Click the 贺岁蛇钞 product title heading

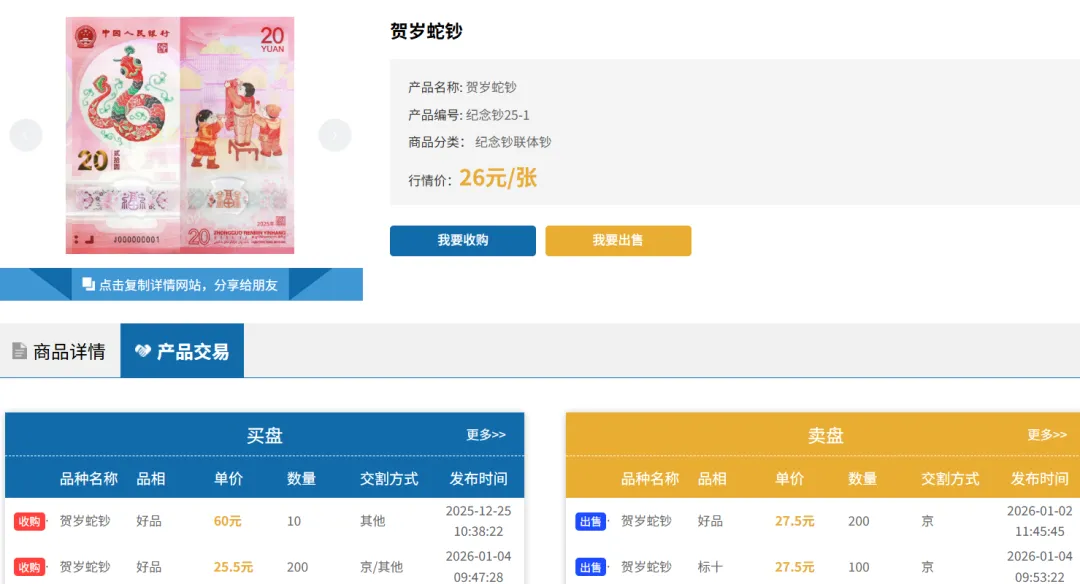pyautogui.click(x=426, y=31)
